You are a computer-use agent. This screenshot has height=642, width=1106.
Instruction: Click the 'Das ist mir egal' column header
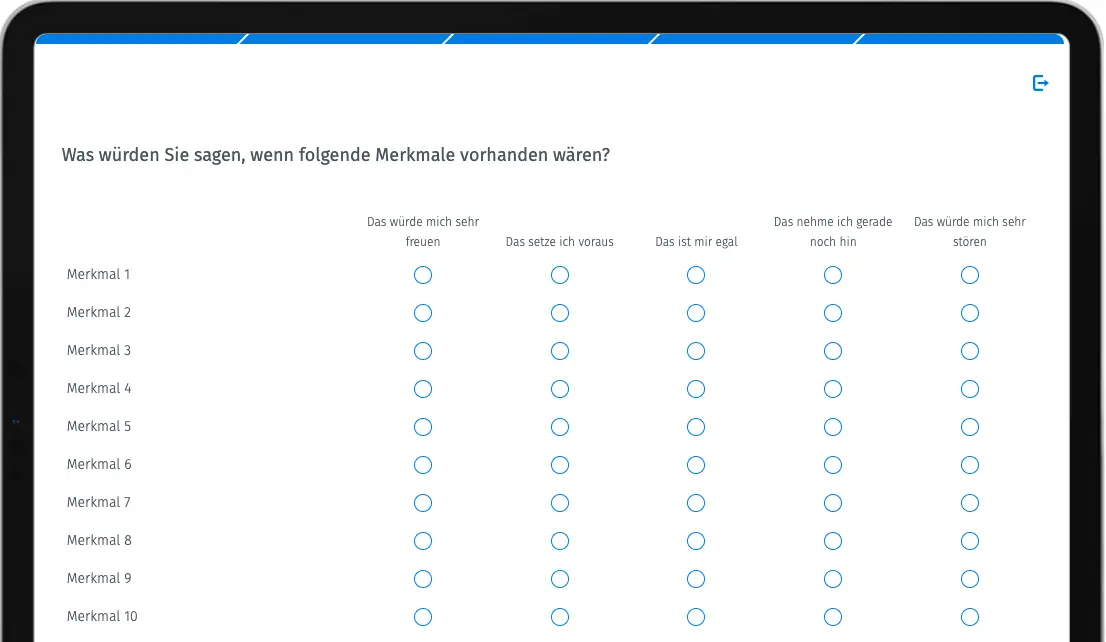point(696,242)
